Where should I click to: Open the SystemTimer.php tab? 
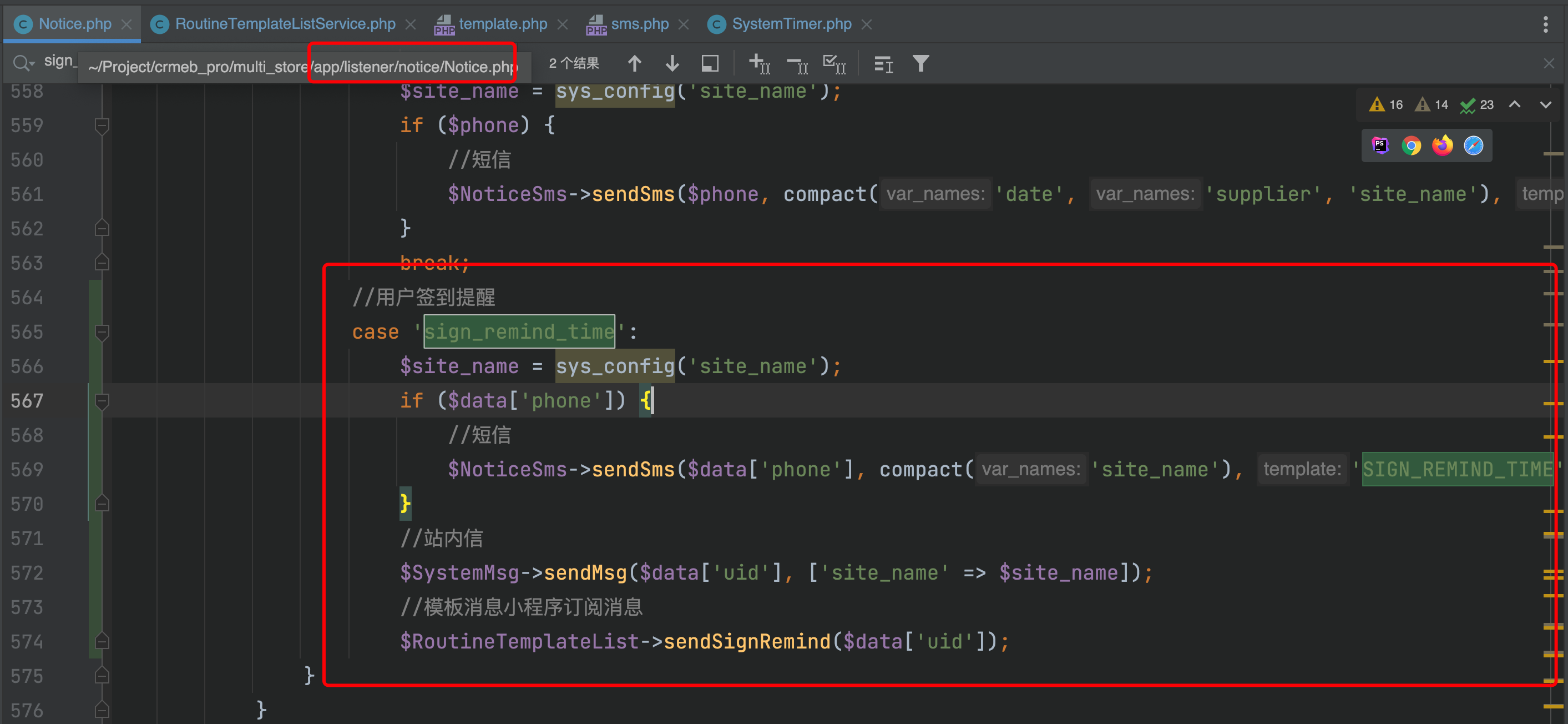791,24
